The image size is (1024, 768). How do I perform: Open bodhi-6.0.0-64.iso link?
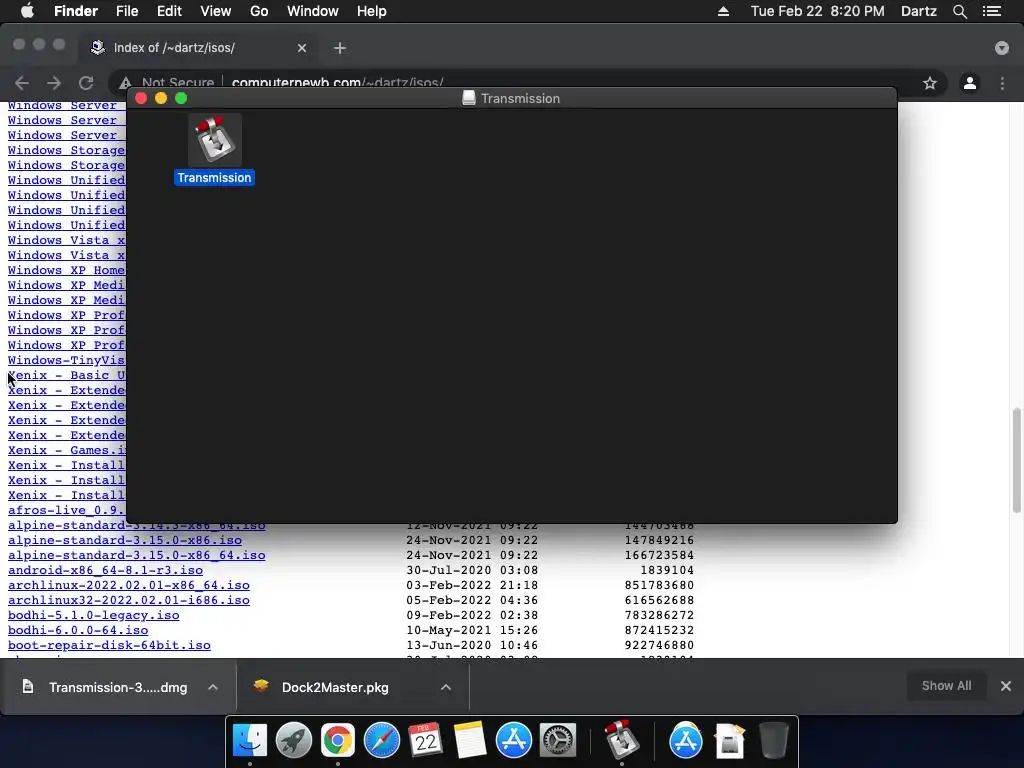[x=78, y=631]
